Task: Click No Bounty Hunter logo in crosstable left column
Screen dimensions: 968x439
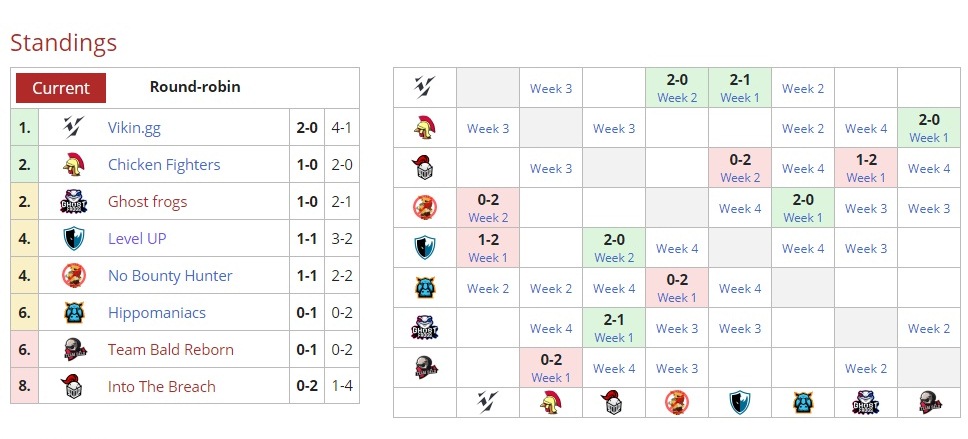Action: pyautogui.click(x=424, y=208)
